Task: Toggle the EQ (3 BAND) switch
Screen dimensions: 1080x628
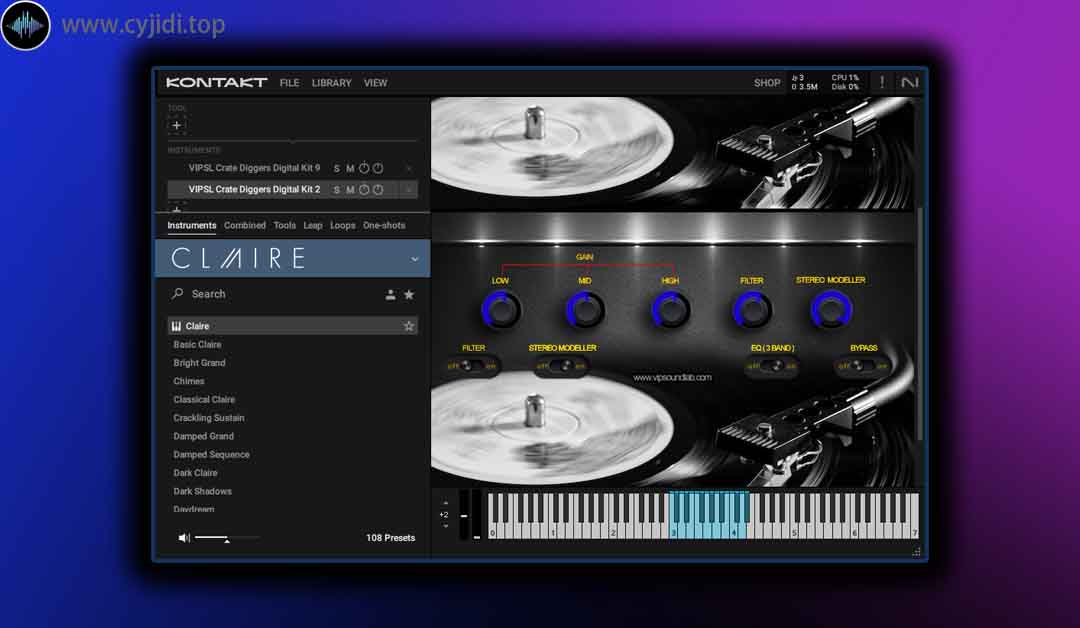Action: (772, 366)
